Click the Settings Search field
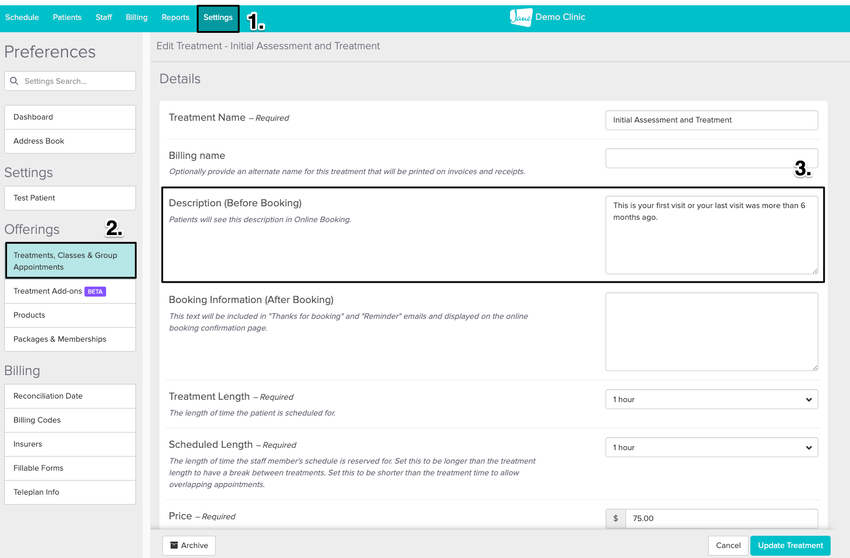The width and height of the screenshot is (850, 558). click(x=70, y=81)
